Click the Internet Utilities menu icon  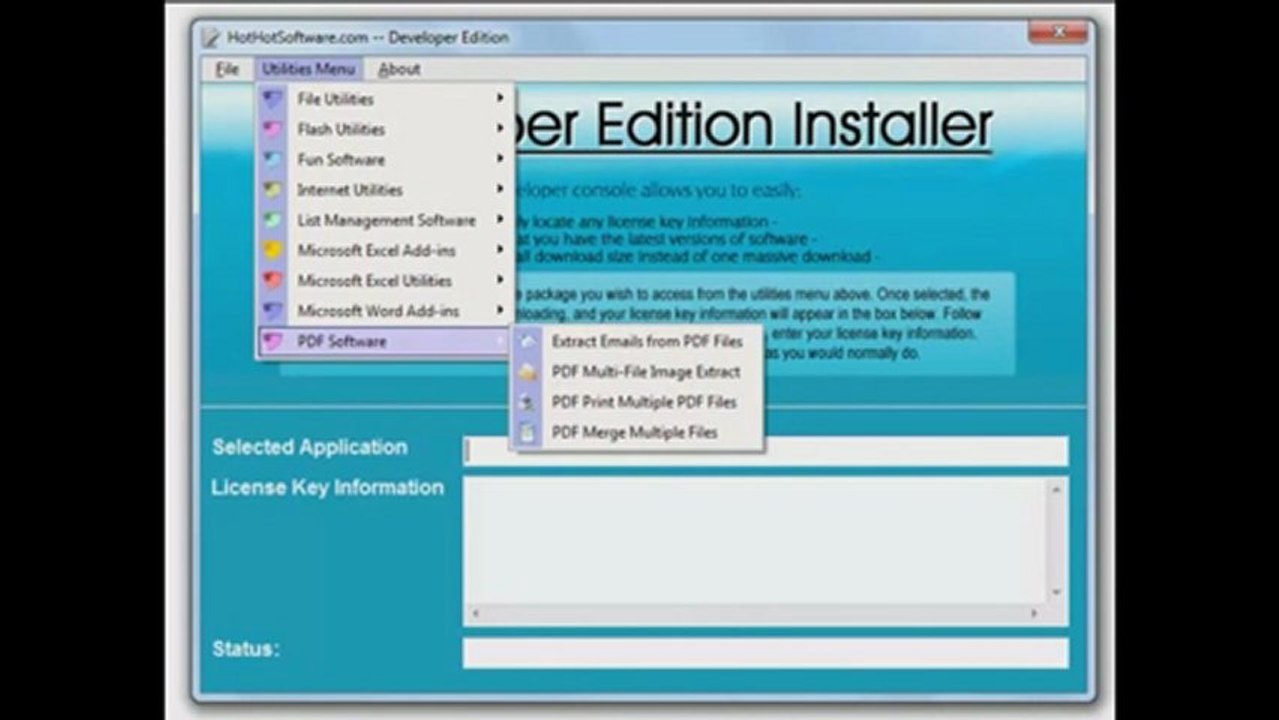click(x=272, y=189)
